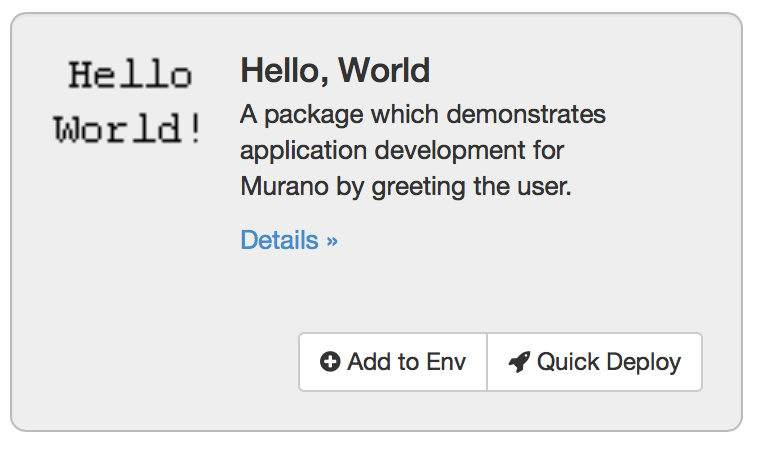The height and width of the screenshot is (460, 768).
Task: Click the word "World!" in the logo
Action: click(x=129, y=129)
